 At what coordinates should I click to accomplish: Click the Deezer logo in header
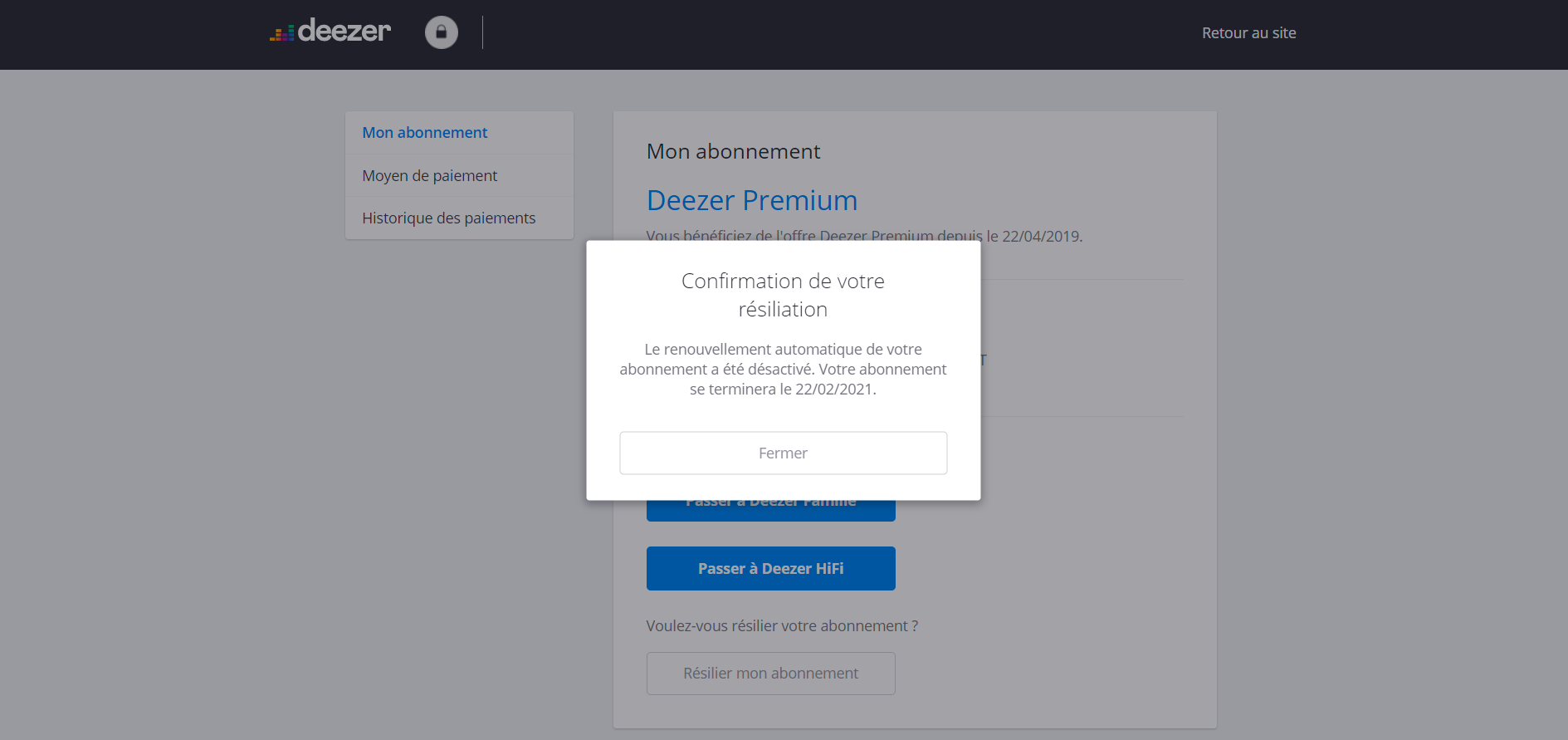pyautogui.click(x=330, y=32)
